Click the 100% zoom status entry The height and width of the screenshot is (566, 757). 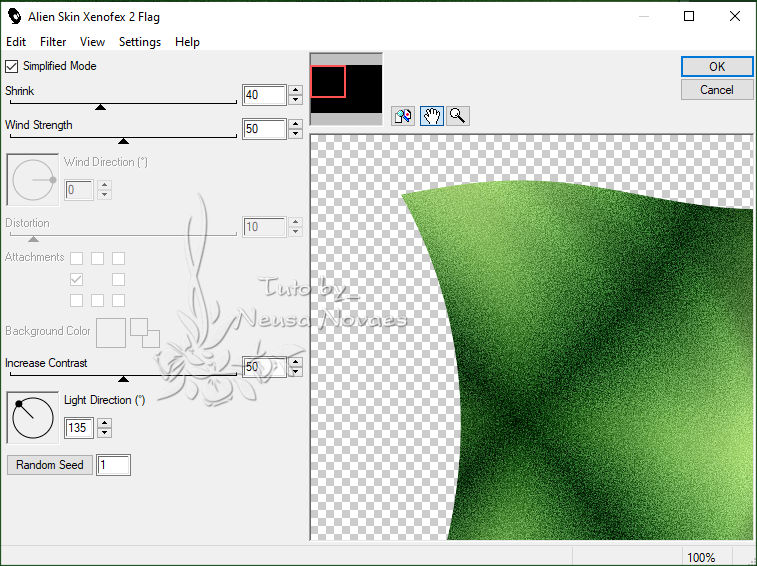[701, 558]
